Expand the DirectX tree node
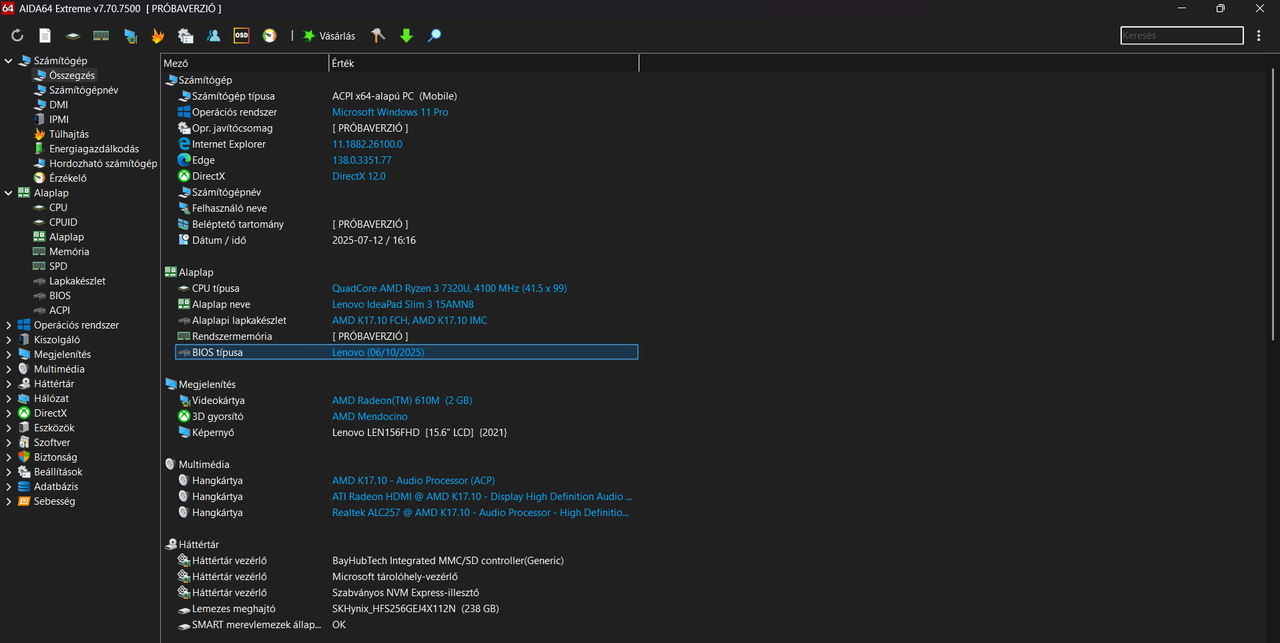 click(x=9, y=413)
